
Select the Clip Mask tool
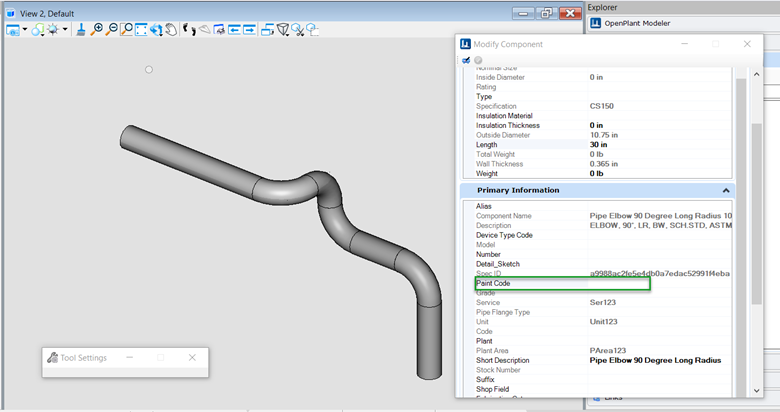[312, 30]
